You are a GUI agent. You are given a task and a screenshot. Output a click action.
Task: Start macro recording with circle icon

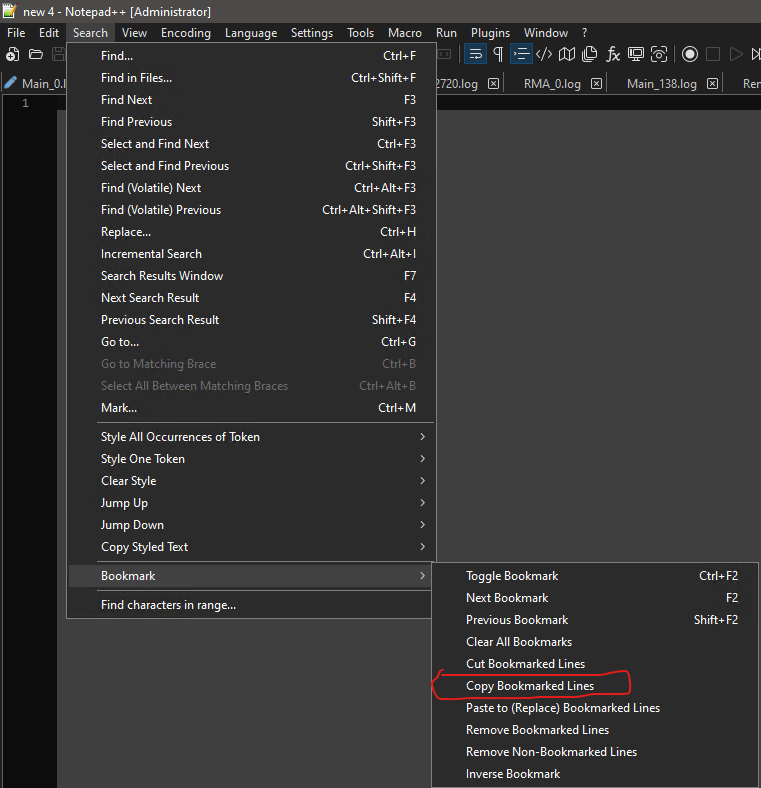(690, 54)
